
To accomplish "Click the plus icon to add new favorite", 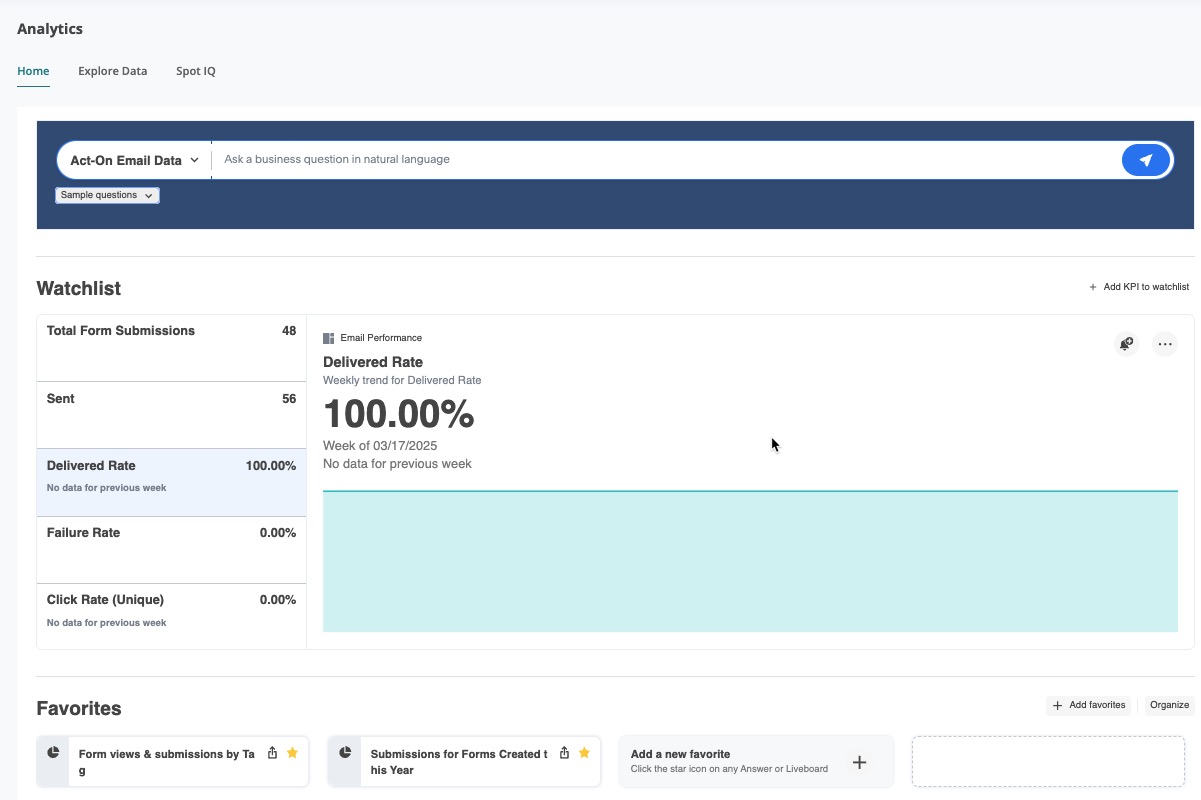I will [x=859, y=762].
